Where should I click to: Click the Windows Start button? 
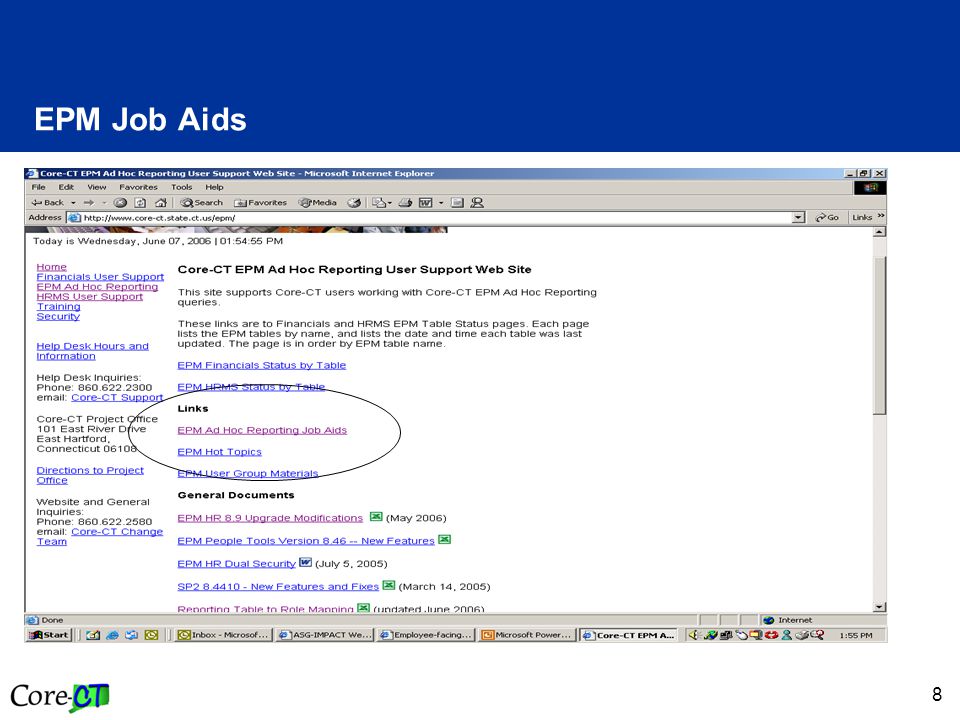click(49, 635)
